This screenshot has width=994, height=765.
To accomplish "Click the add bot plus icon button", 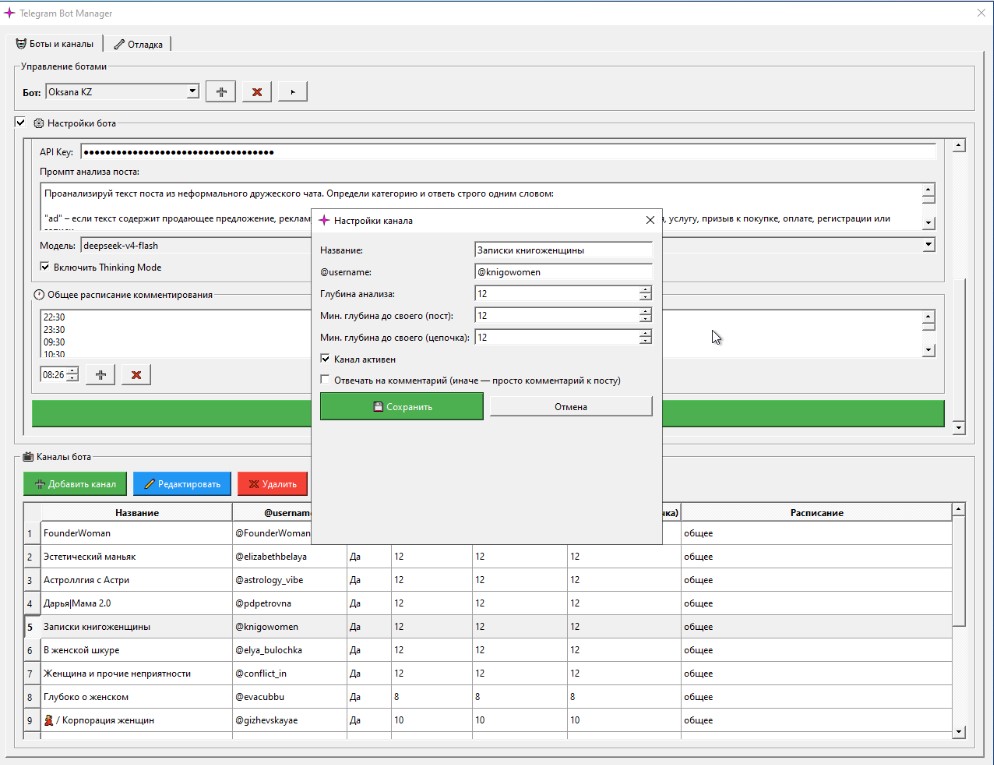I will click(221, 92).
